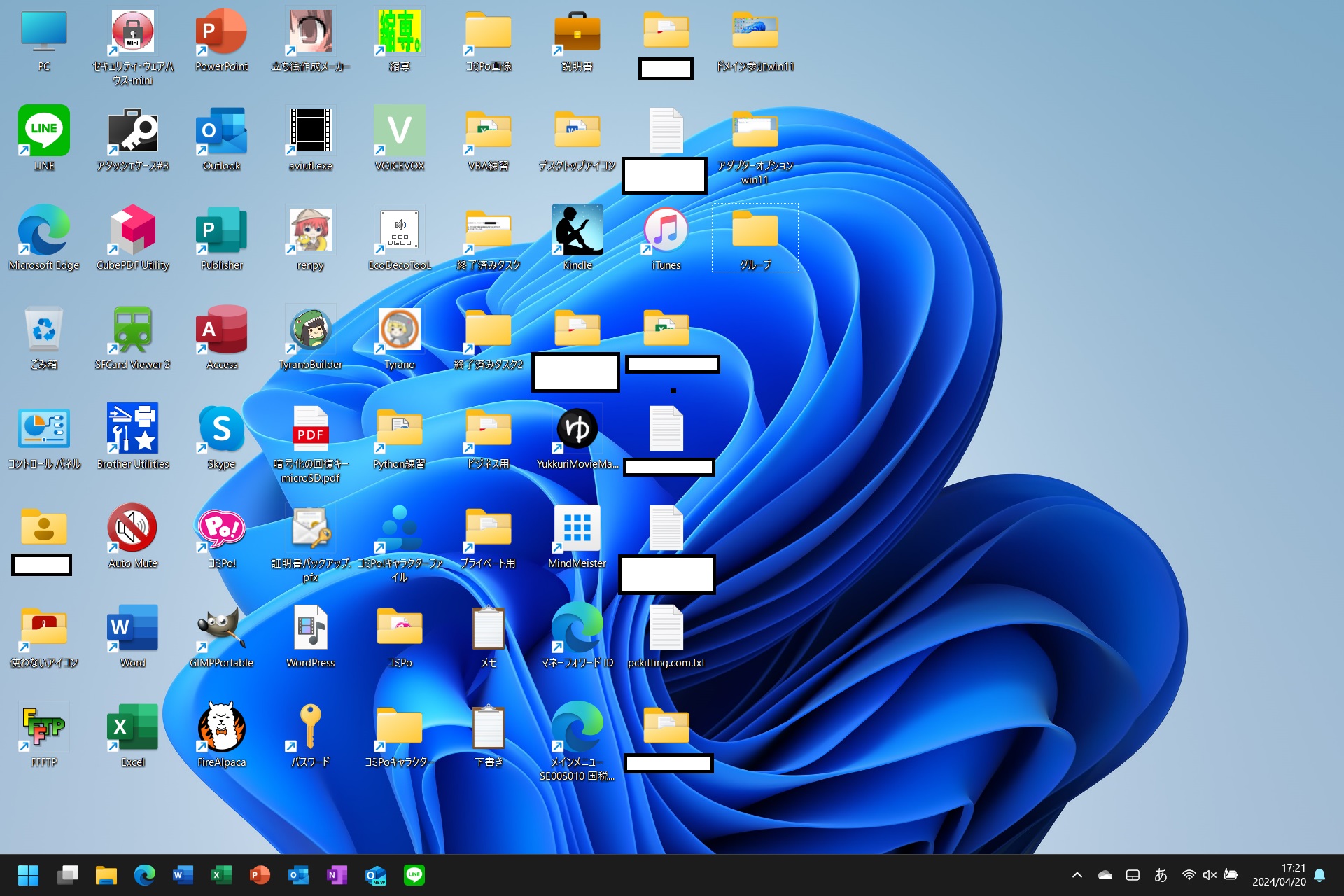Viewport: 1344px width, 896px height.
Task: Select the Auto Mute desktop icon
Action: [x=132, y=528]
